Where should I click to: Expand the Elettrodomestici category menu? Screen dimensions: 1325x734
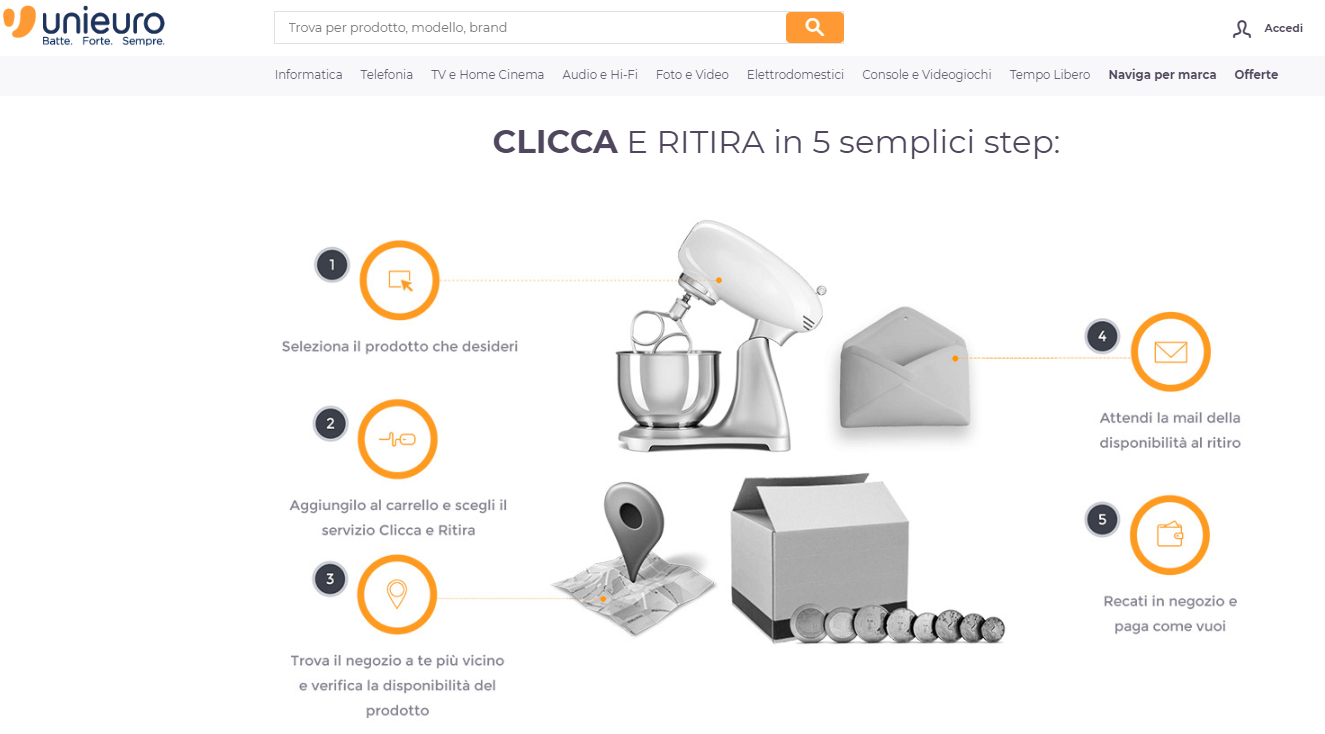[795, 75]
